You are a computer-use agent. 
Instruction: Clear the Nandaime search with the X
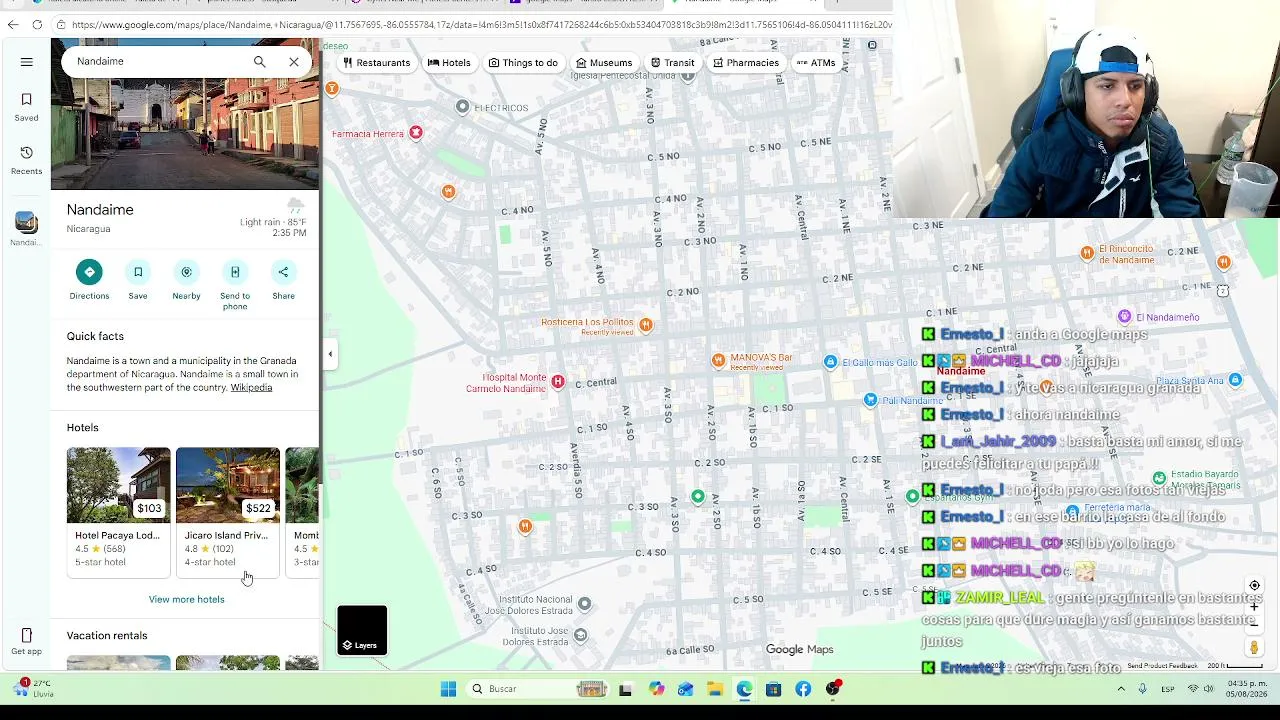294,62
